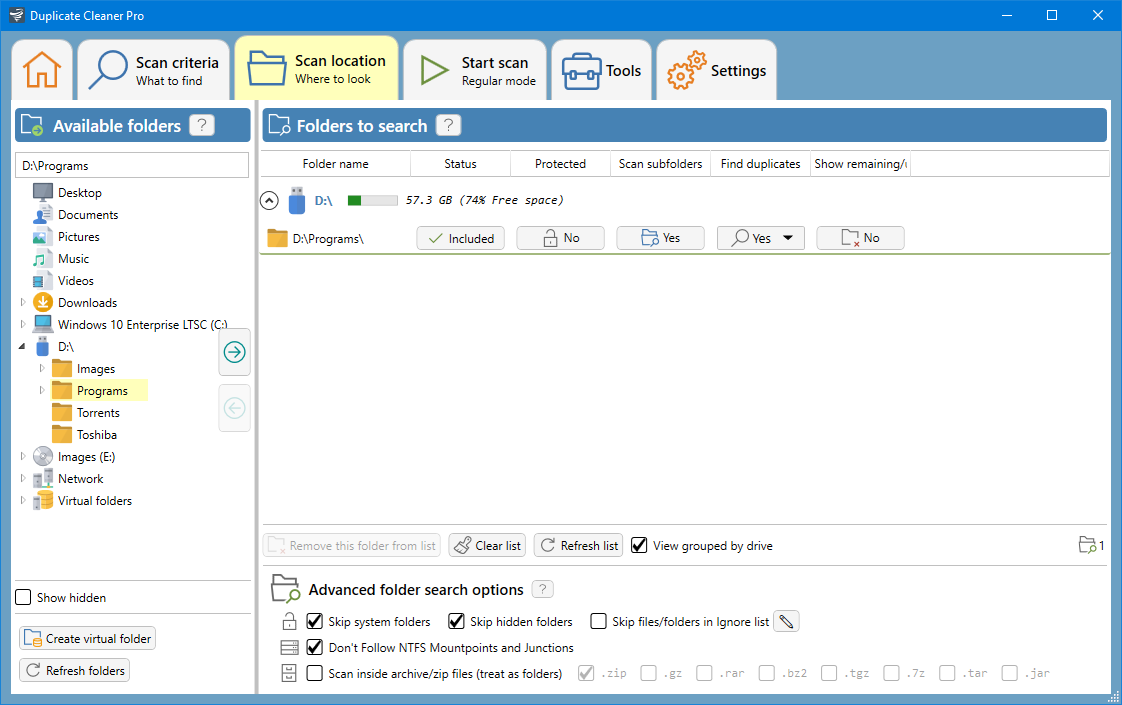Viewport: 1122px width, 705px height.
Task: Edit the Ignore list with pencil icon
Action: coord(786,621)
